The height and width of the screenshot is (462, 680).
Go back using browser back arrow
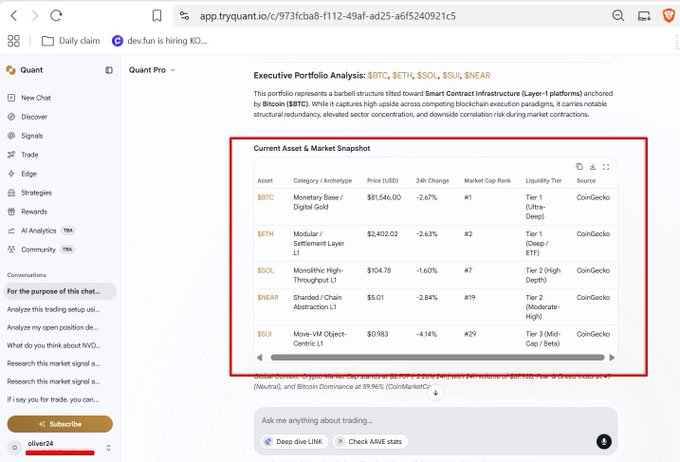click(14, 16)
